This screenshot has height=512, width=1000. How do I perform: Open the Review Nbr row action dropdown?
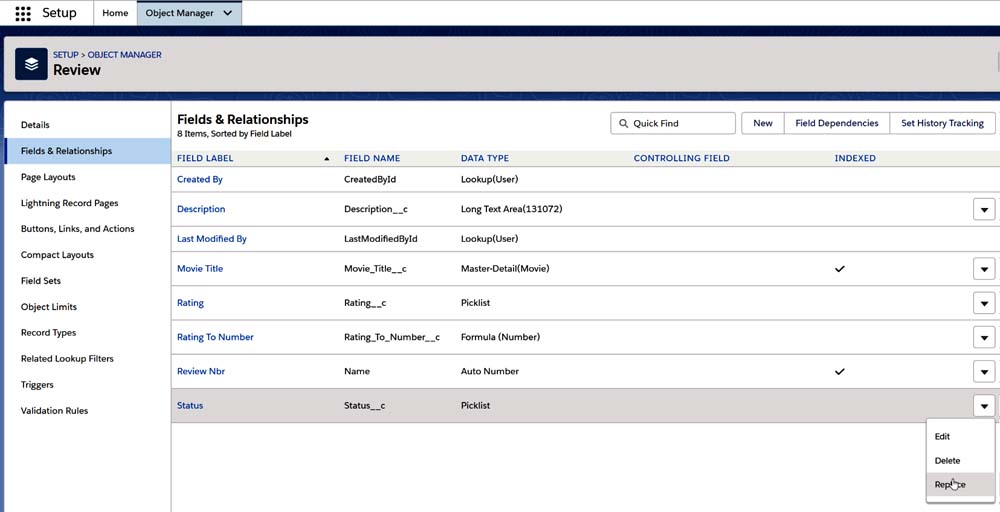pos(984,371)
